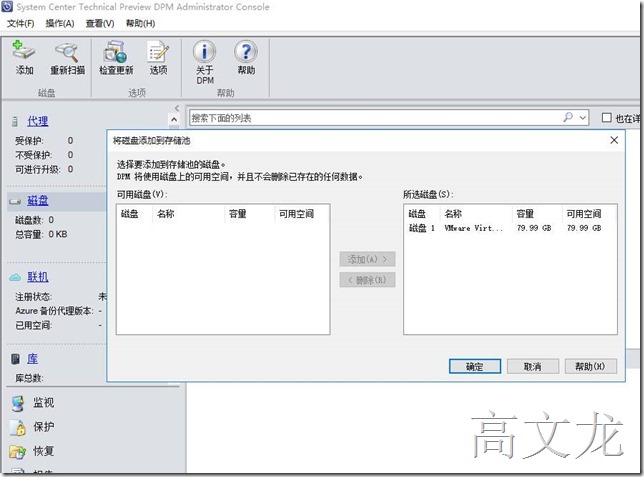The height and width of the screenshot is (477, 644).
Task: Select the Protection (保护) label
Action: (44, 427)
